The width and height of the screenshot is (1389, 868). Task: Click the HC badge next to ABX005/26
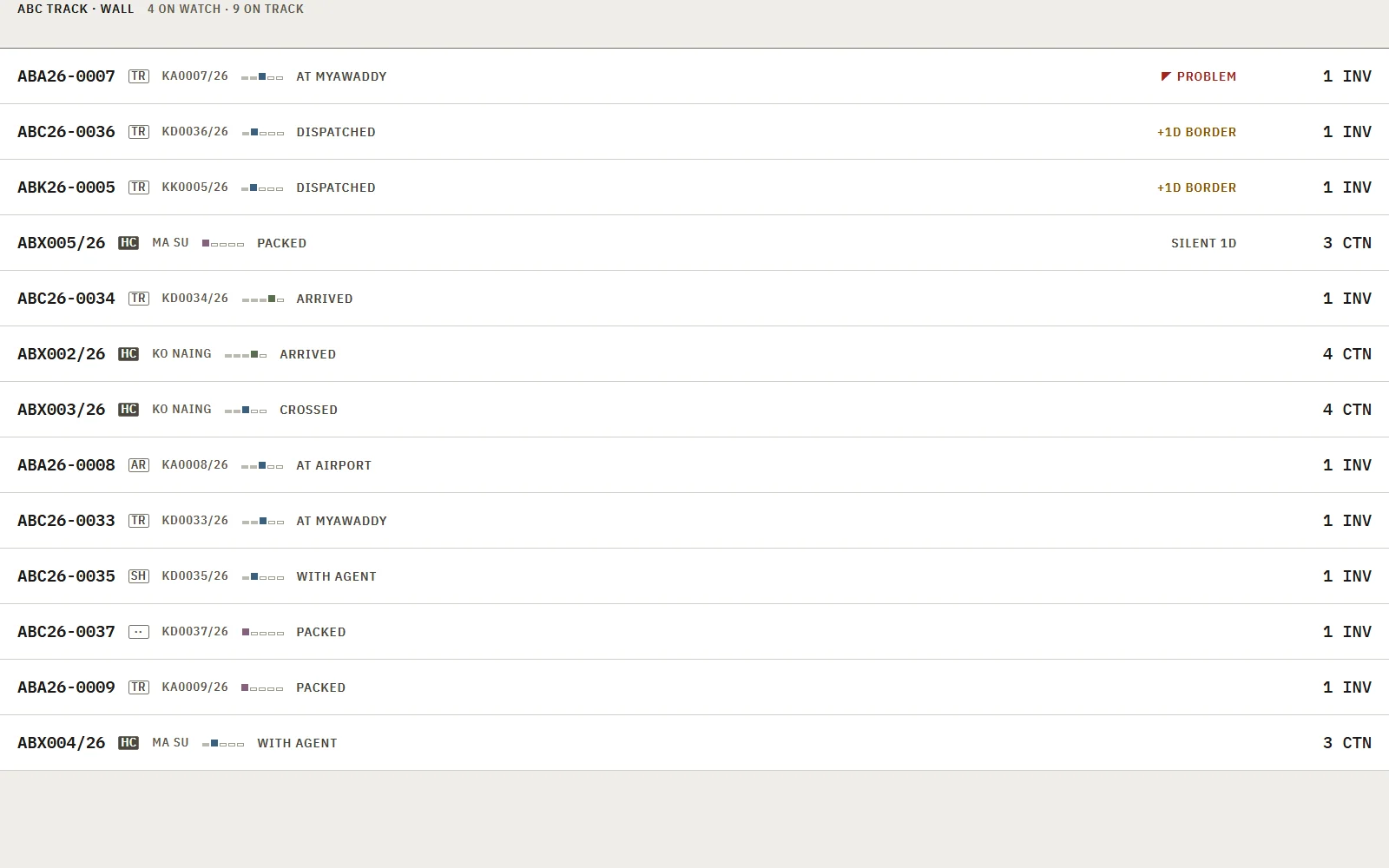coord(128,243)
